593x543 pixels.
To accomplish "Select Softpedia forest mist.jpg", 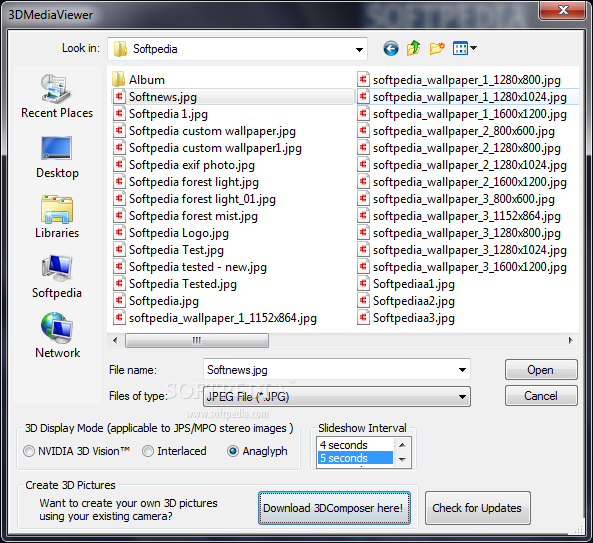I will (x=193, y=216).
